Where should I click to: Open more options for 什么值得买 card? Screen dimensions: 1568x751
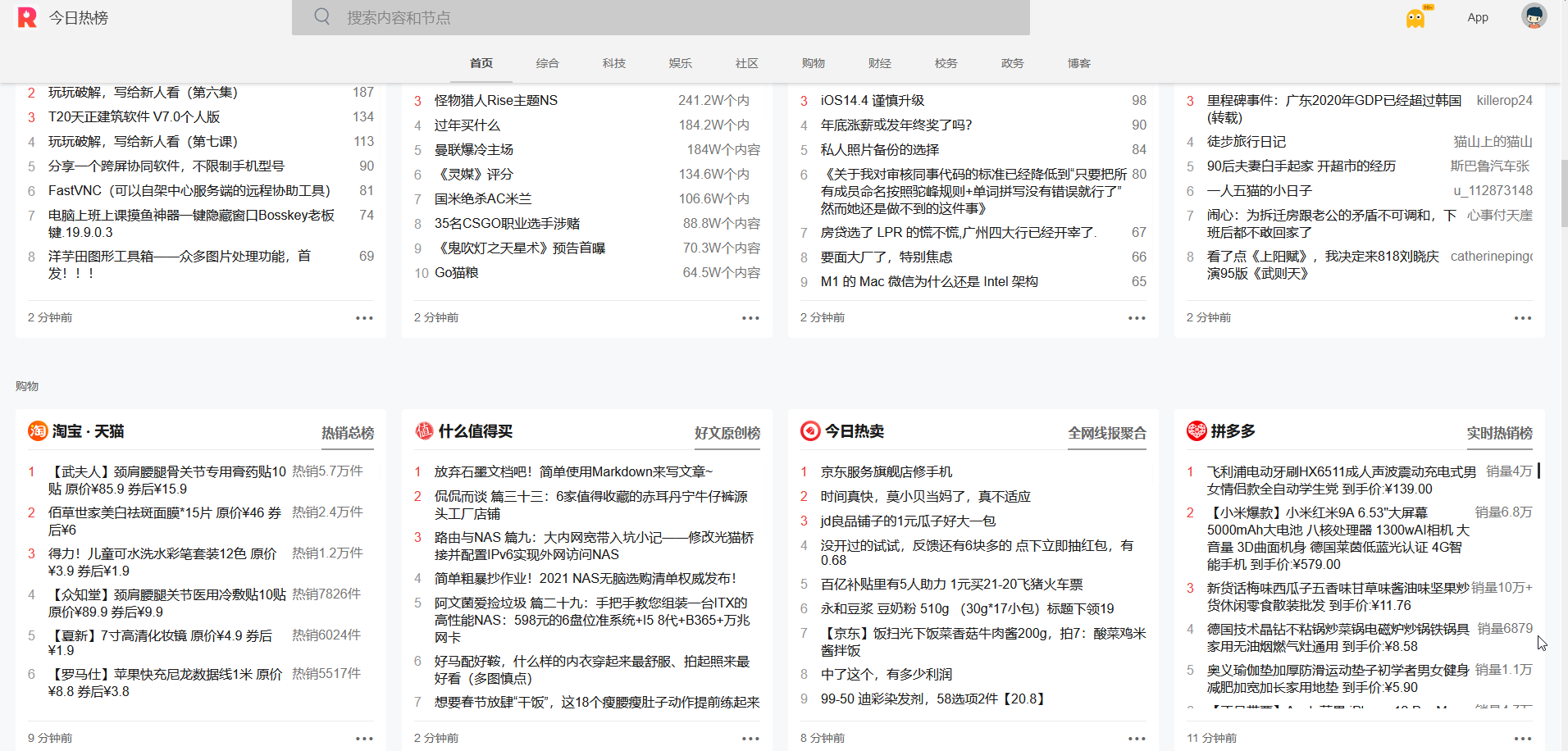pyautogui.click(x=750, y=738)
